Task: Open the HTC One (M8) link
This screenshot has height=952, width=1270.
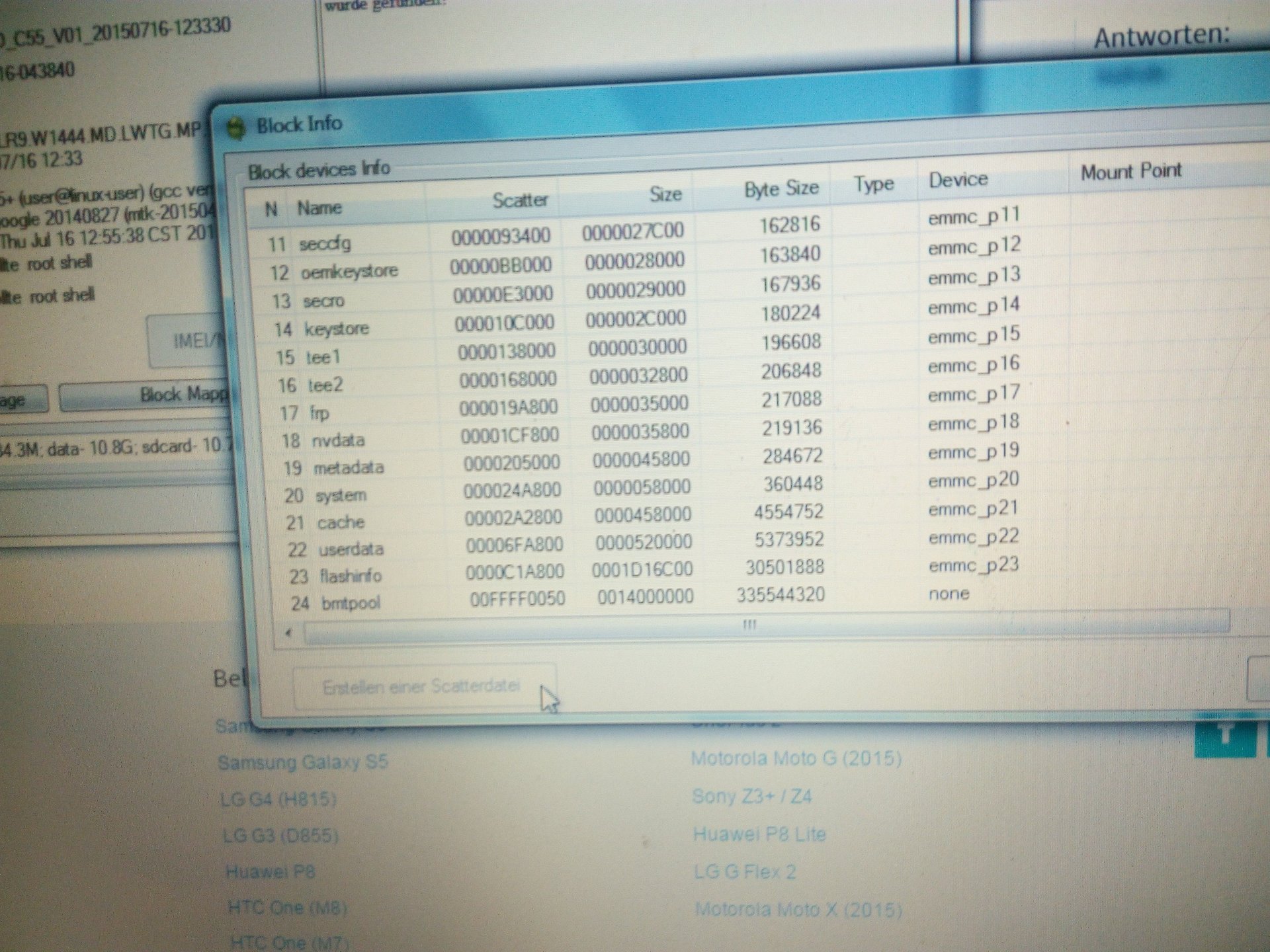Action: 287,907
